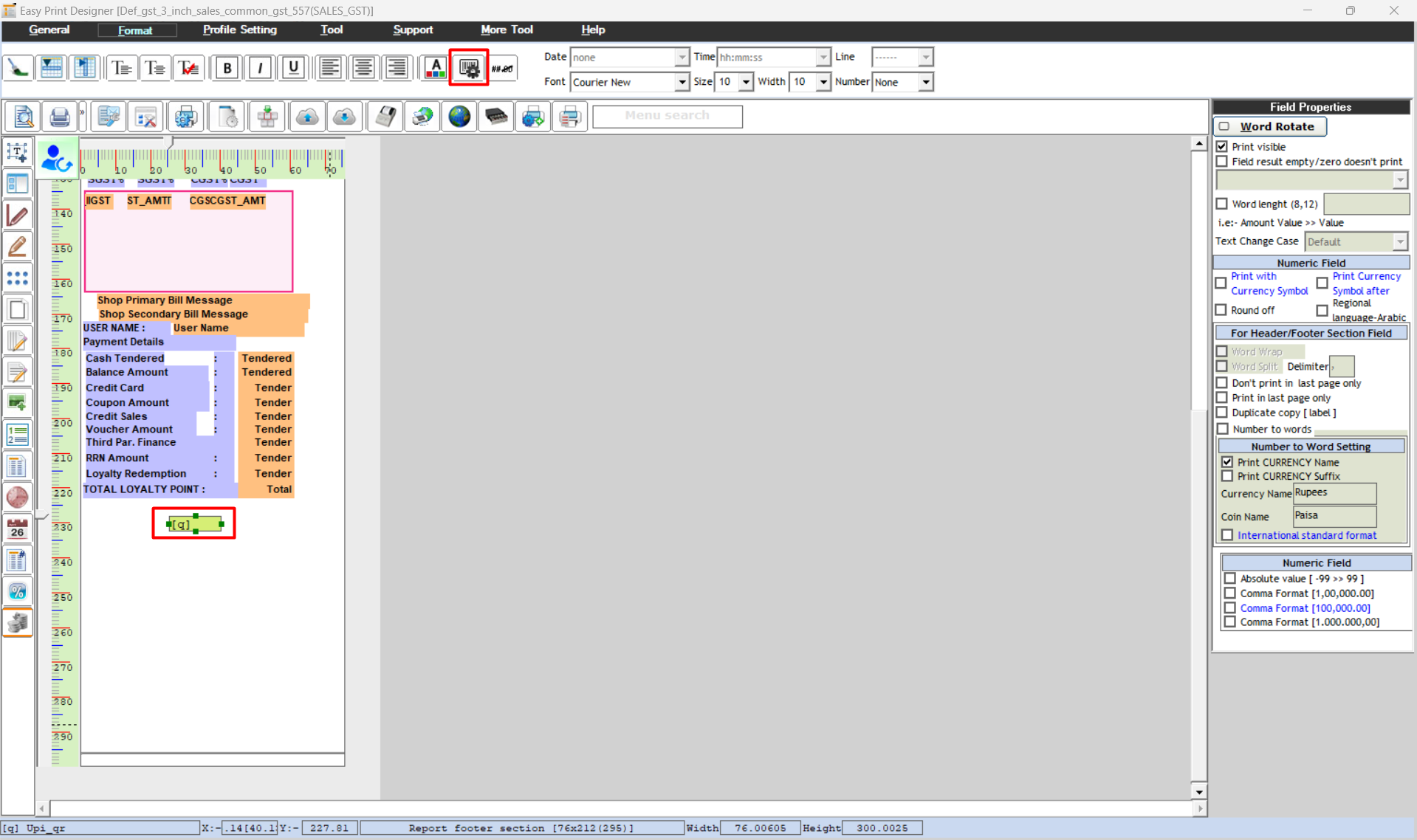Open the Date format dropdown
The height and width of the screenshot is (840, 1417).
click(682, 57)
